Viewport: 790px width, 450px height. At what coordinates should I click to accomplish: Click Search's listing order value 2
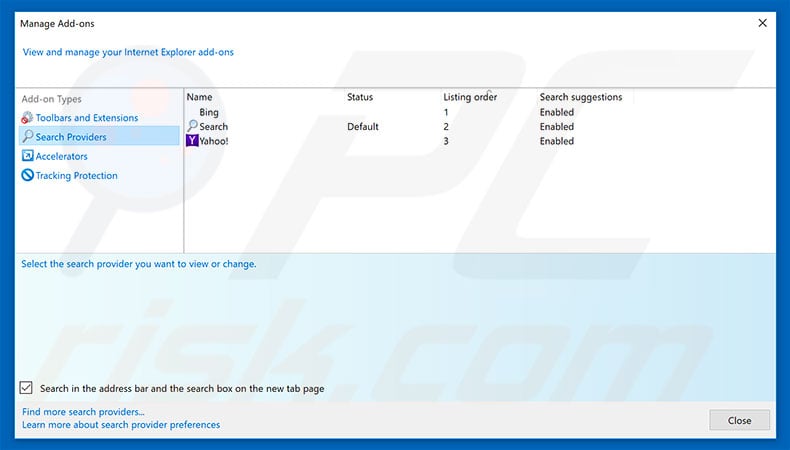[446, 126]
